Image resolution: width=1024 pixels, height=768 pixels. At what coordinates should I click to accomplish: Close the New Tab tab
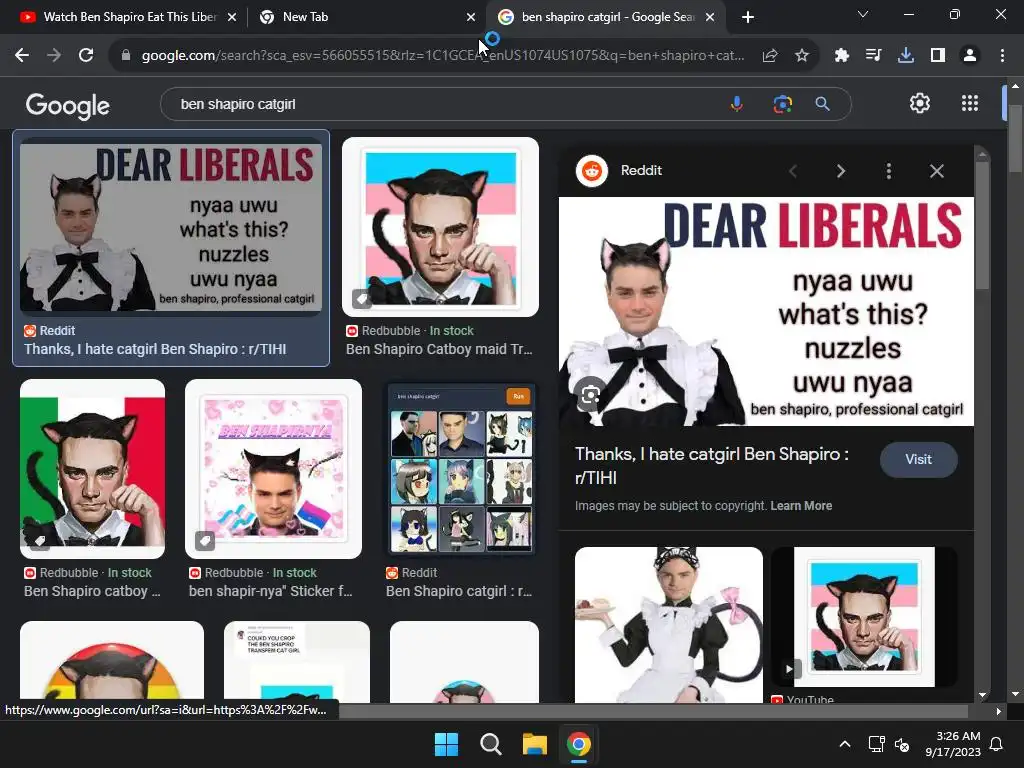[x=471, y=18]
